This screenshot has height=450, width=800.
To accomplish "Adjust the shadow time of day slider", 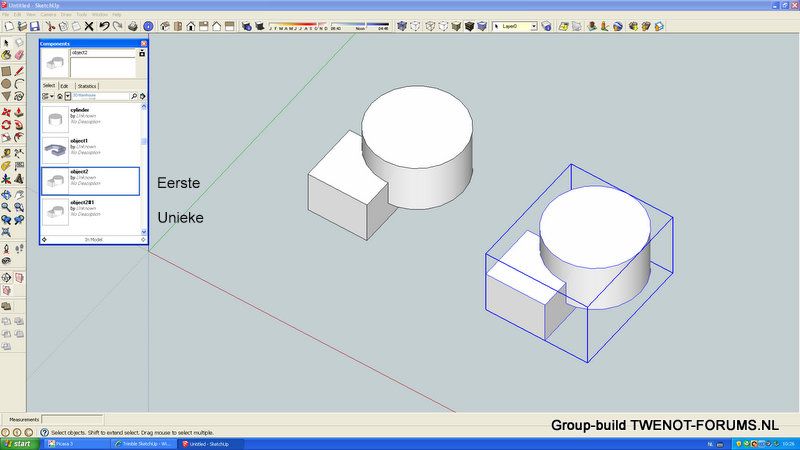I will 360,24.
